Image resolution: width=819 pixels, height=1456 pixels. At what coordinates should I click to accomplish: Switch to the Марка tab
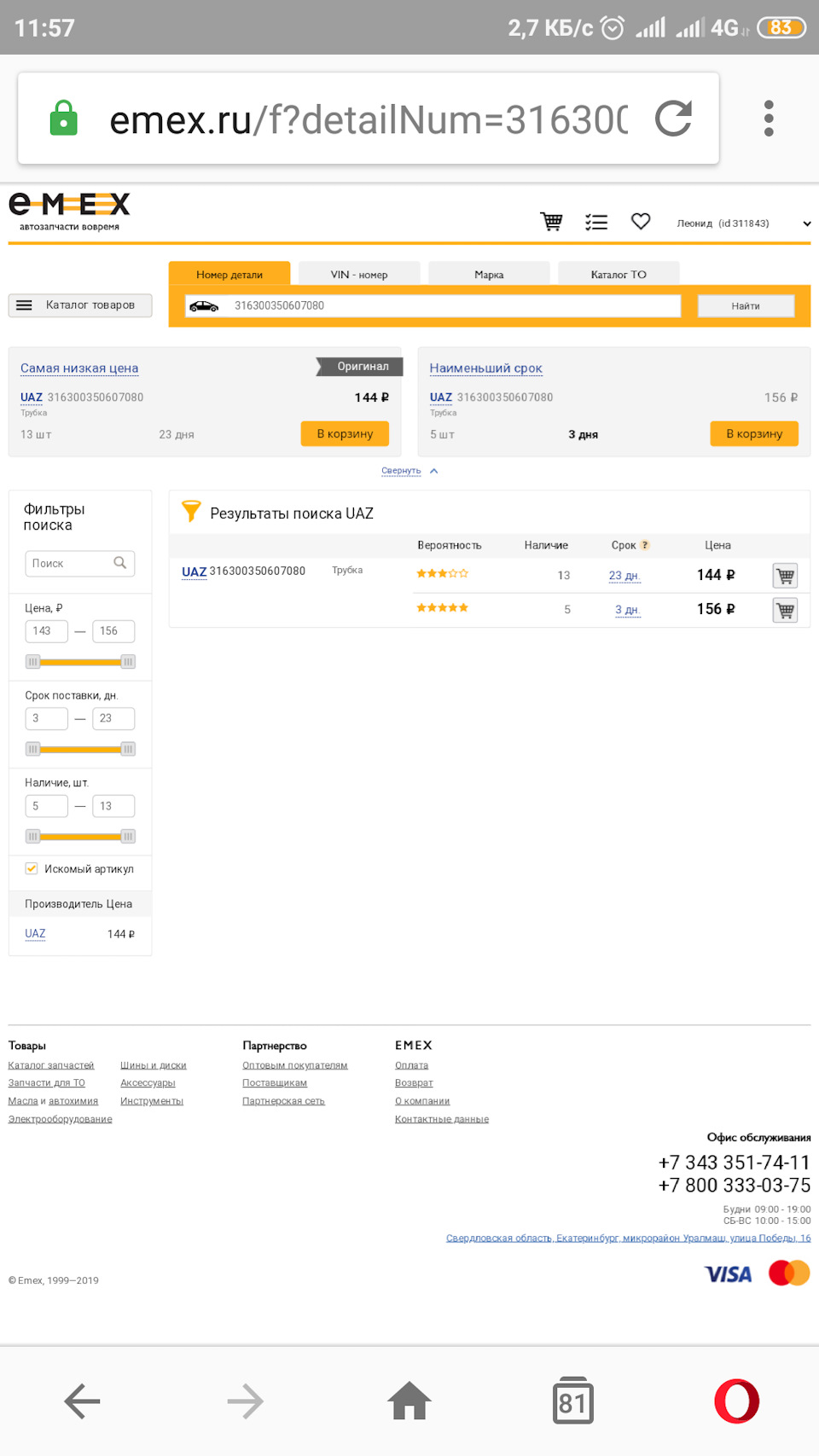(489, 275)
